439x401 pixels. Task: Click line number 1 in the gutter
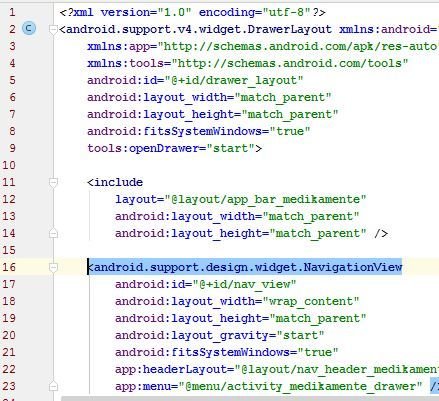pos(12,12)
